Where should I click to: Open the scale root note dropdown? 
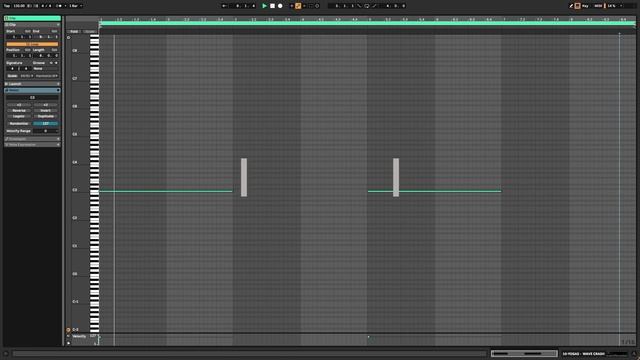(27, 76)
